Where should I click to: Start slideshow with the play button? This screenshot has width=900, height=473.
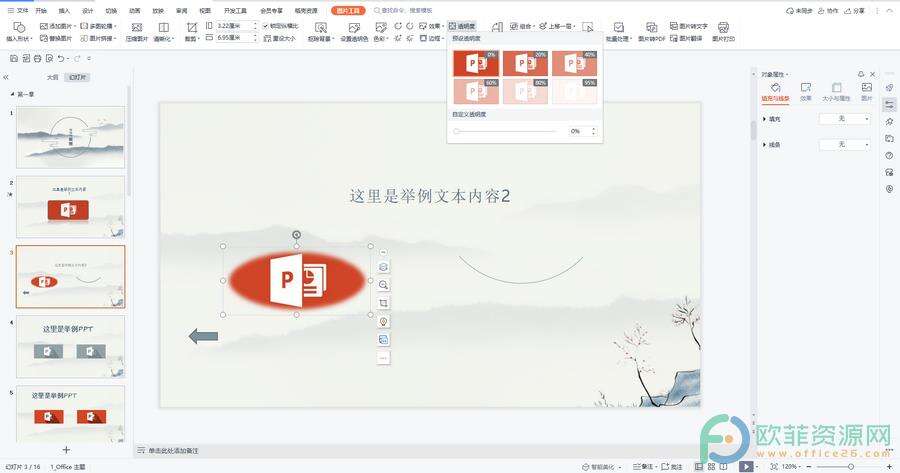[x=746, y=466]
